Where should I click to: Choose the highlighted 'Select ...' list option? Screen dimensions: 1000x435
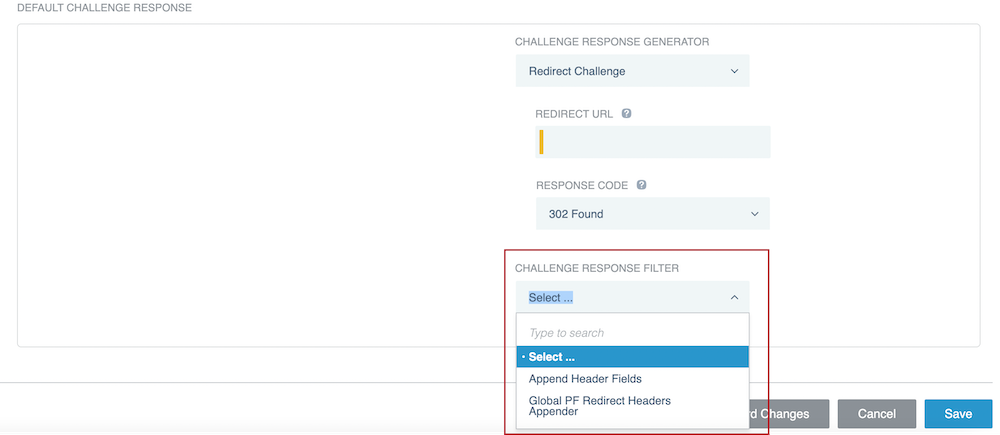coord(632,357)
